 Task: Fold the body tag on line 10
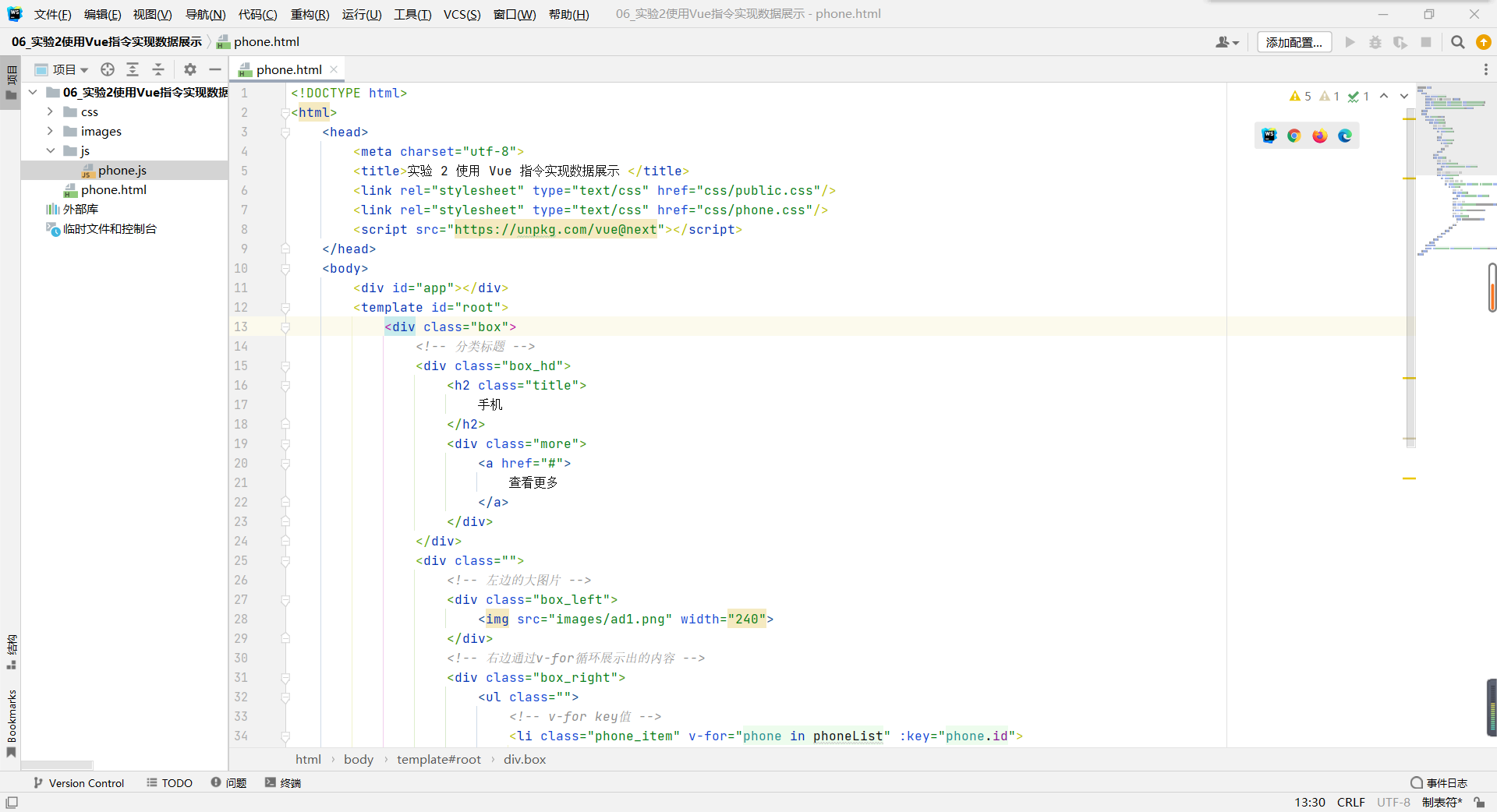pos(285,268)
